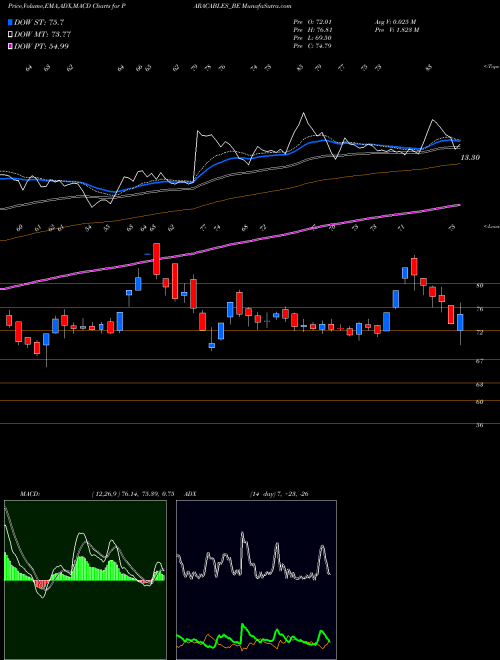Click the 36 price level label
This screenshot has width=500, height=660.
click(x=479, y=425)
